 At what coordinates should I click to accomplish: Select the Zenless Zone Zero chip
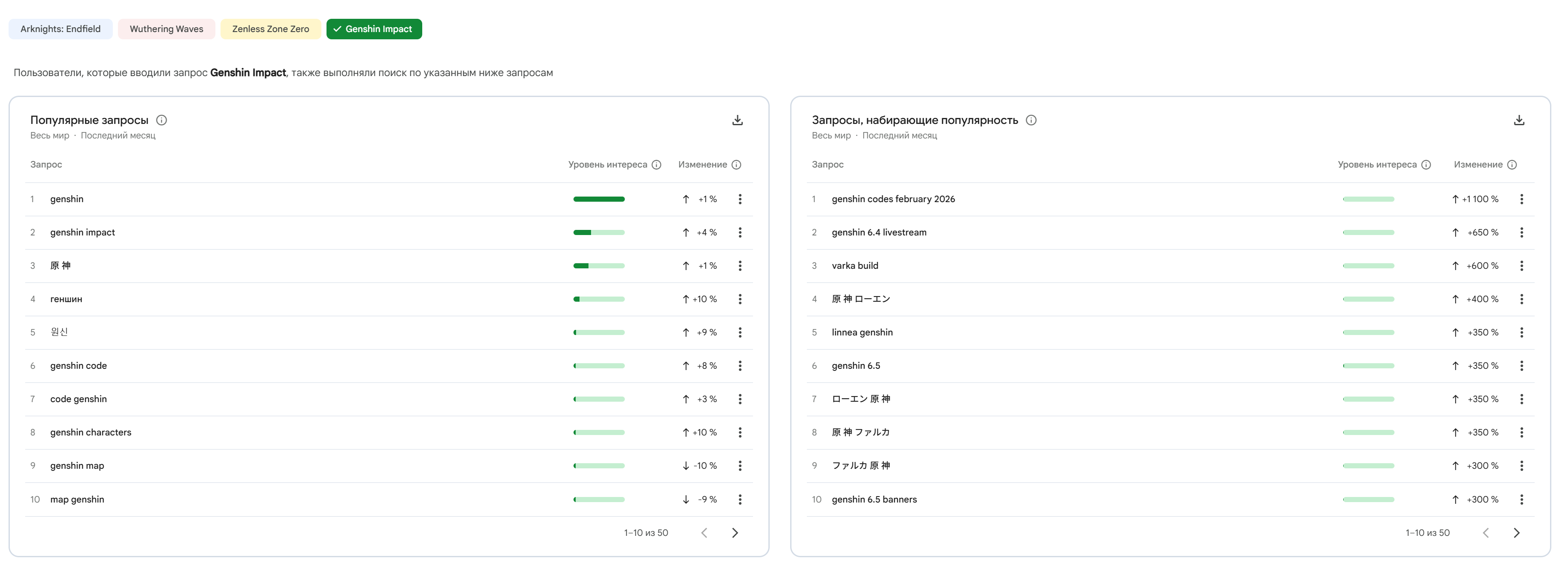click(270, 29)
